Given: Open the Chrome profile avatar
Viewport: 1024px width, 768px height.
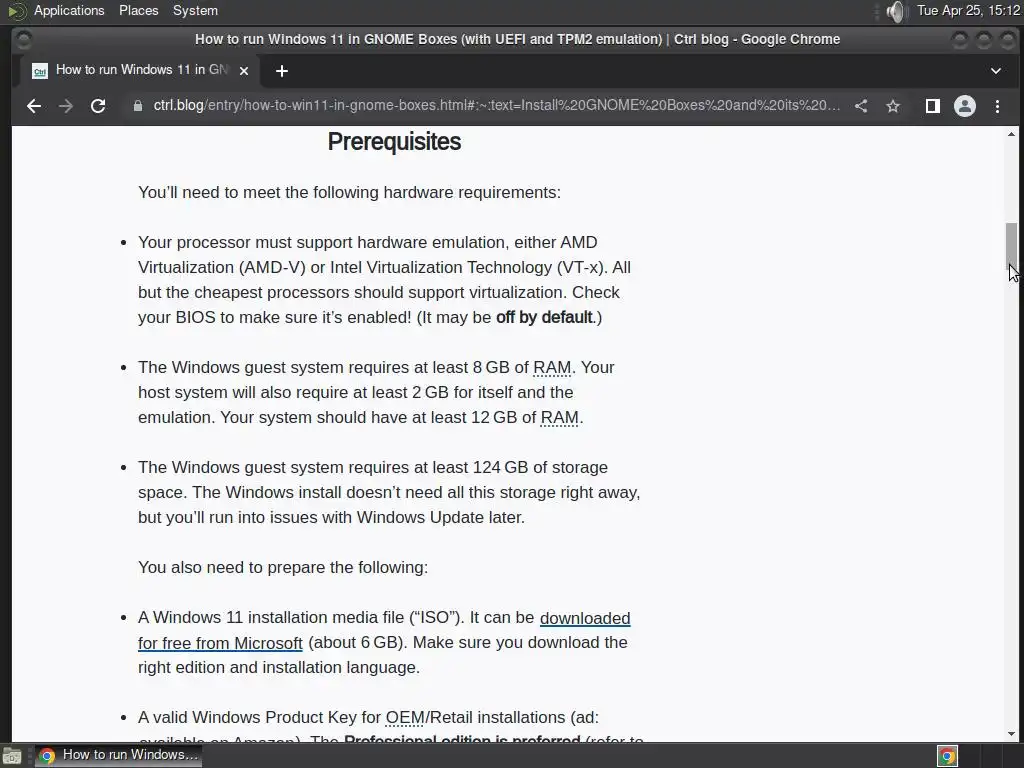Looking at the screenshot, I should pos(965,106).
